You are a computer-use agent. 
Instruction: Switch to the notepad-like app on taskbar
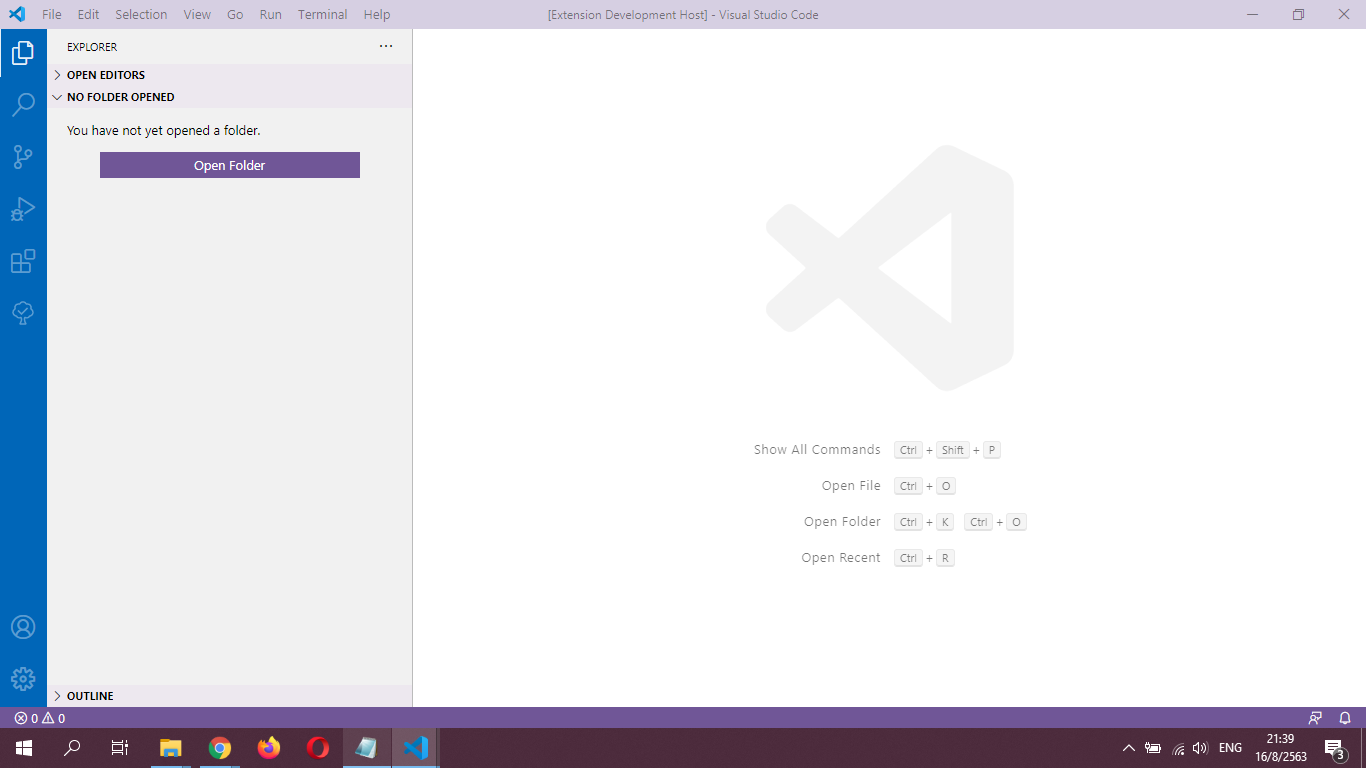pyautogui.click(x=366, y=748)
